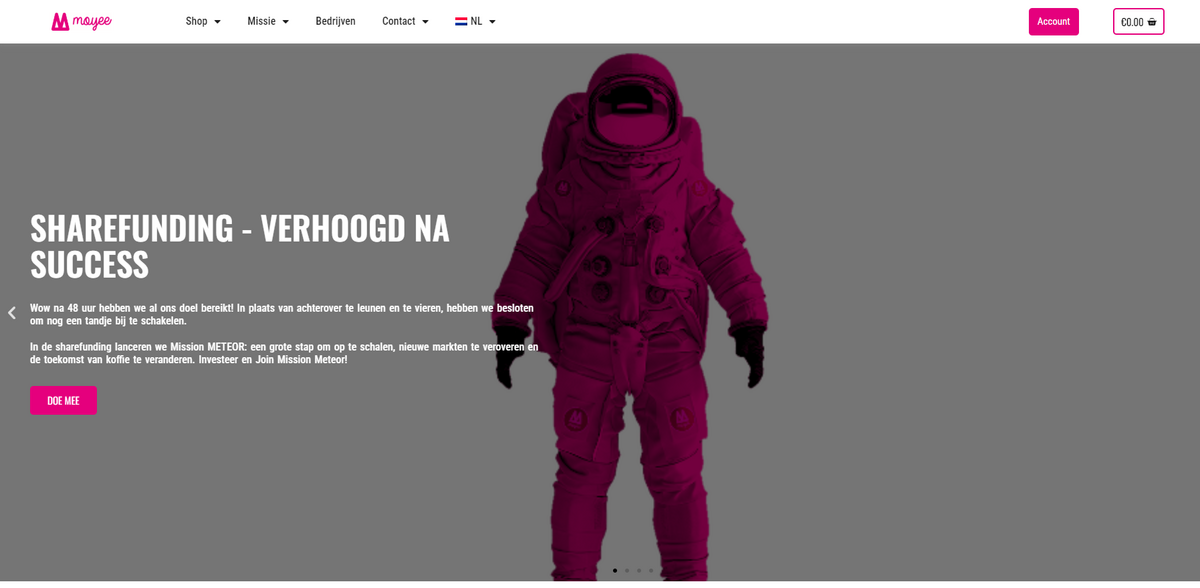Open the cart showing €0.00
This screenshot has height=588, width=1200.
pos(1138,21)
